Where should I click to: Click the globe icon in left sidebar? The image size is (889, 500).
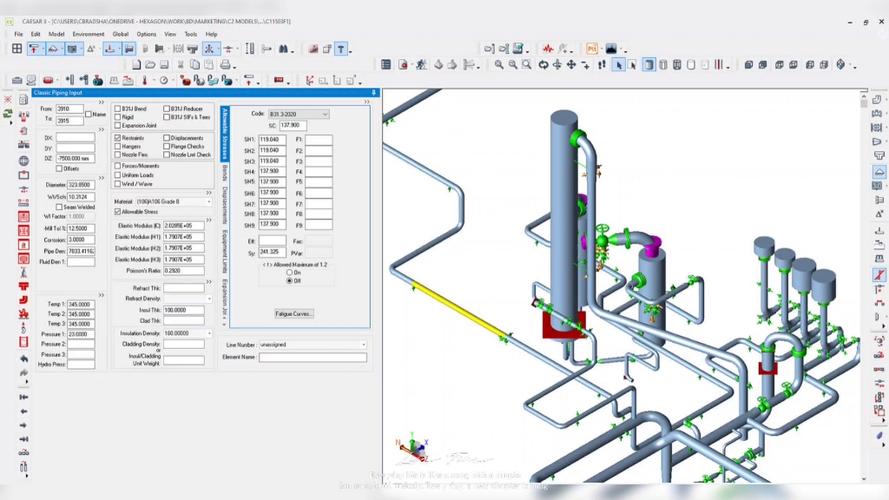point(24,161)
